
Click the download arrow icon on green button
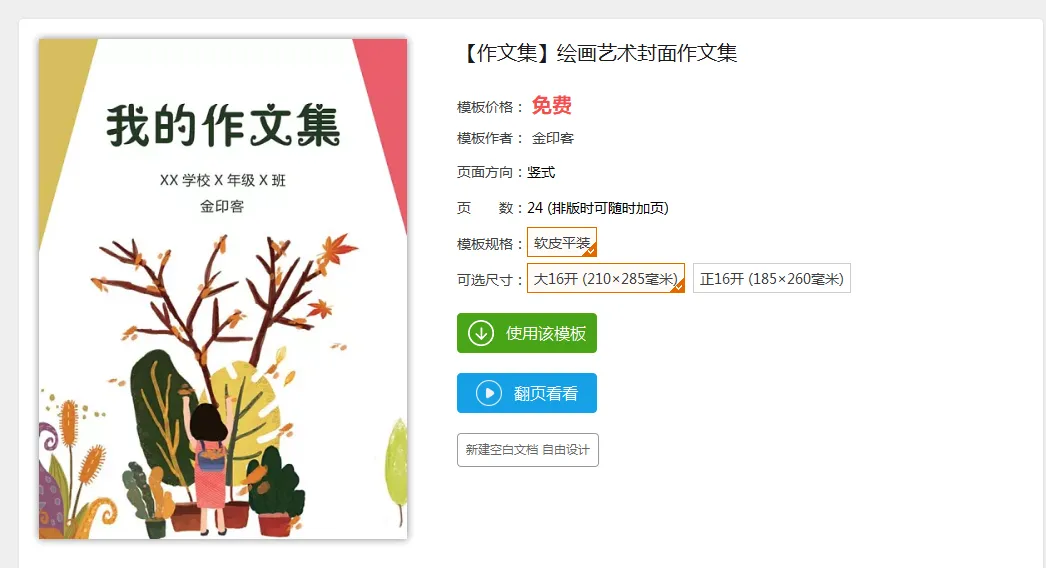tap(480, 333)
